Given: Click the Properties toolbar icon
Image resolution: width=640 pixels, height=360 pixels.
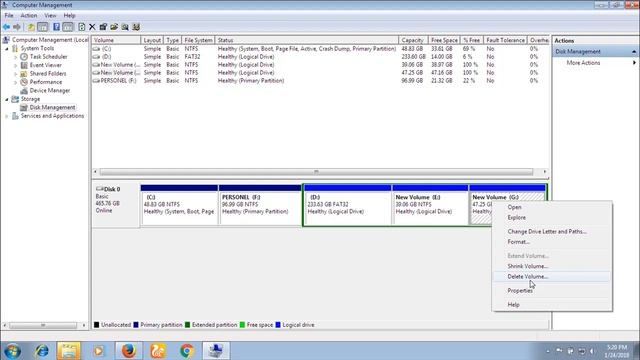Looking at the screenshot, I should [x=103, y=27].
